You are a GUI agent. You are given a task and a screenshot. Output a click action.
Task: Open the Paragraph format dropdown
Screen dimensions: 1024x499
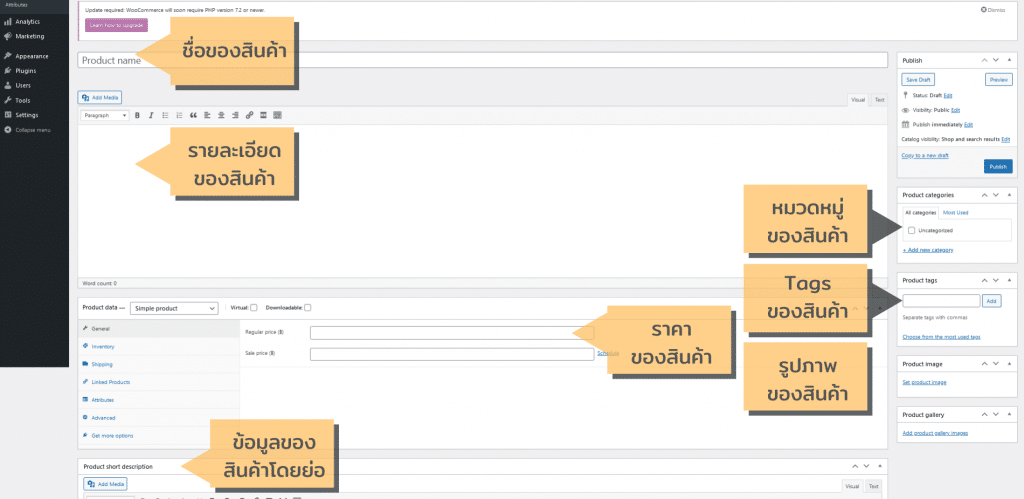pos(105,115)
